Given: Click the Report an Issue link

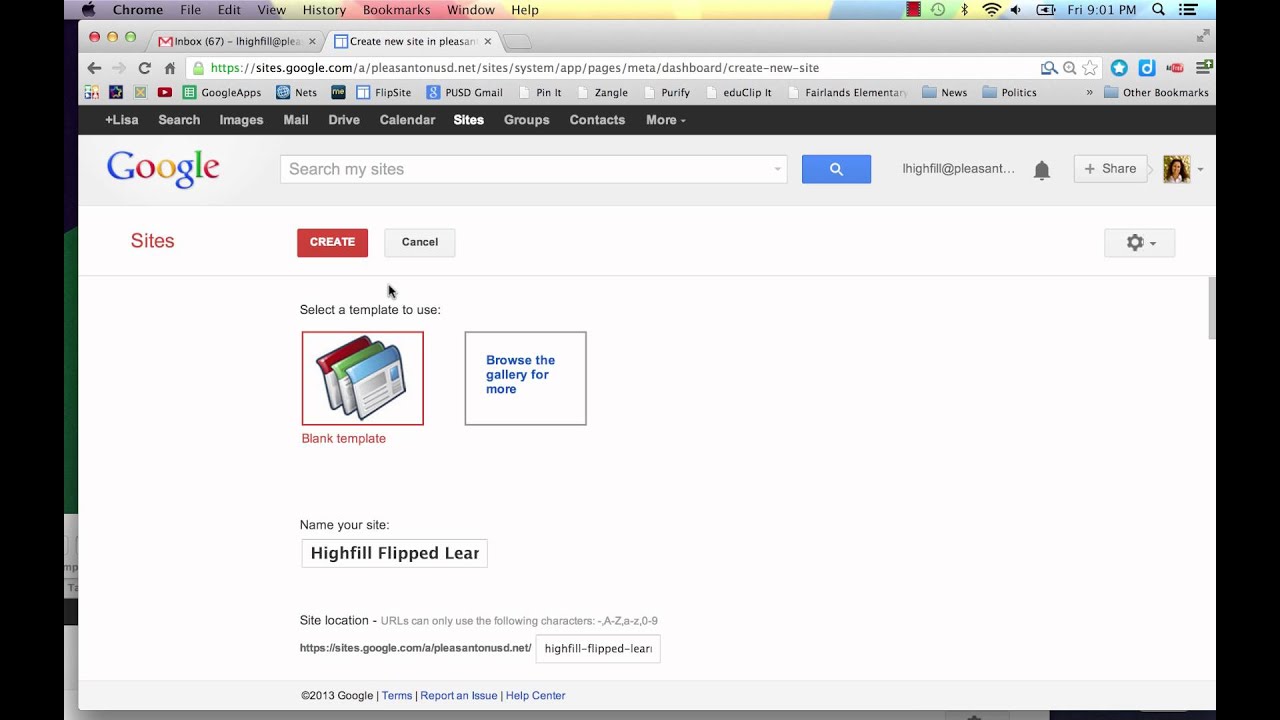Looking at the screenshot, I should click(459, 696).
